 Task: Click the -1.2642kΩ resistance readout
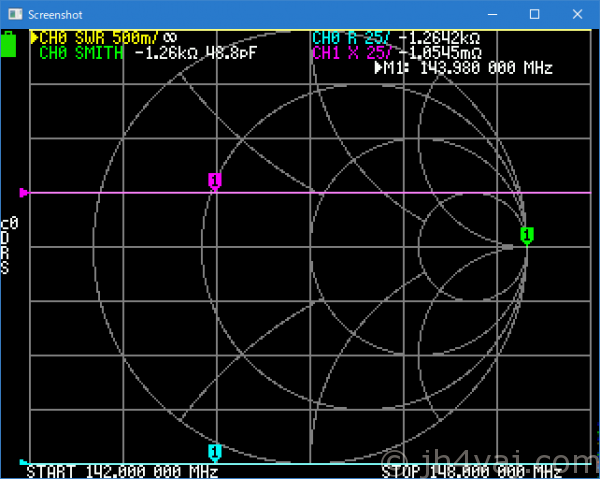point(439,38)
